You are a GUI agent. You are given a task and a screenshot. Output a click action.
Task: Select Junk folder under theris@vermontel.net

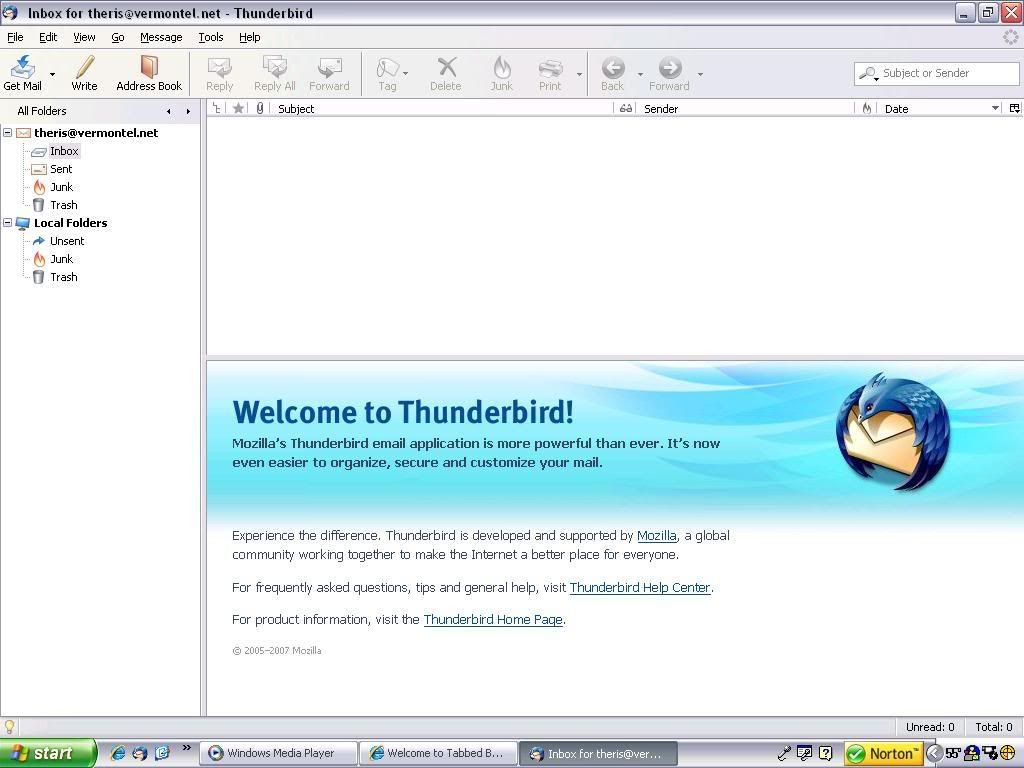[61, 187]
